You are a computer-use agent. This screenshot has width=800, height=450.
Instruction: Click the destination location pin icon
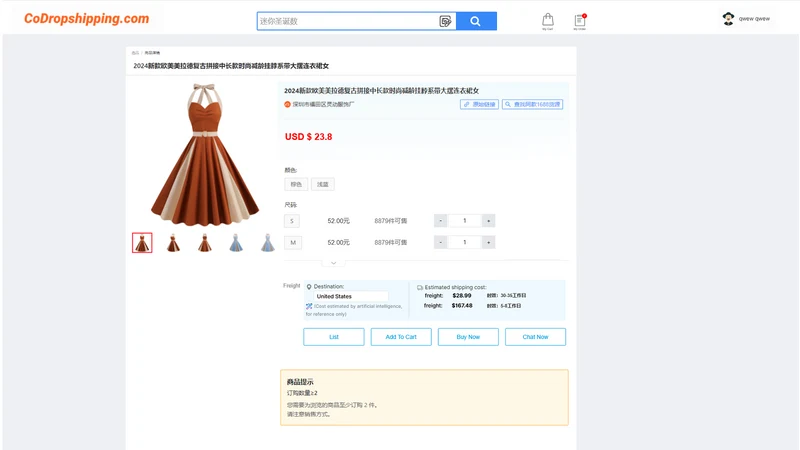point(309,287)
